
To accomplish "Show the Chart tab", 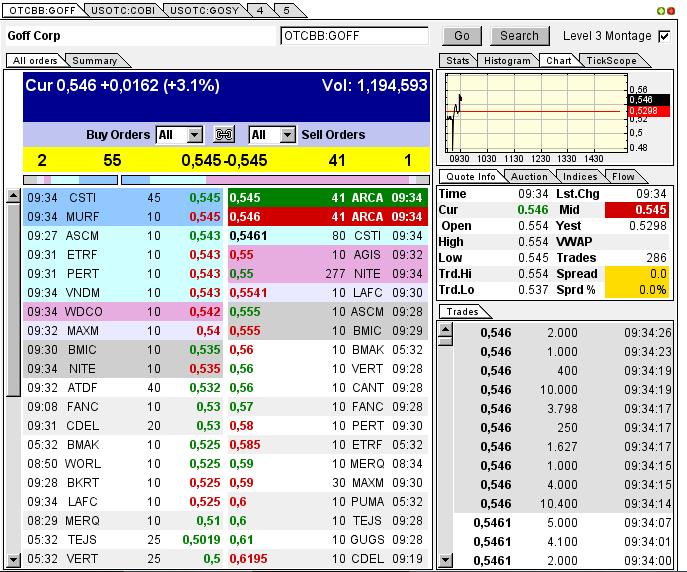I will [559, 60].
